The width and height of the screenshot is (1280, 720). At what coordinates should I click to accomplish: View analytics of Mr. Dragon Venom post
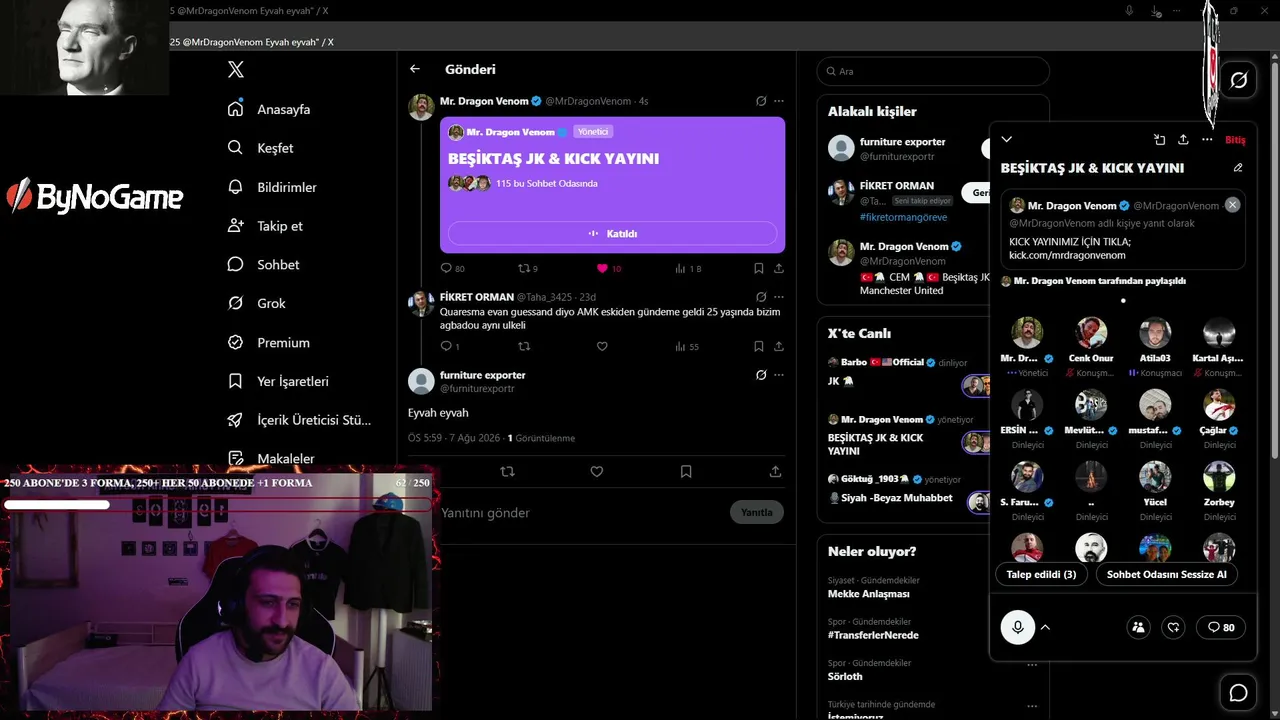[x=688, y=268]
